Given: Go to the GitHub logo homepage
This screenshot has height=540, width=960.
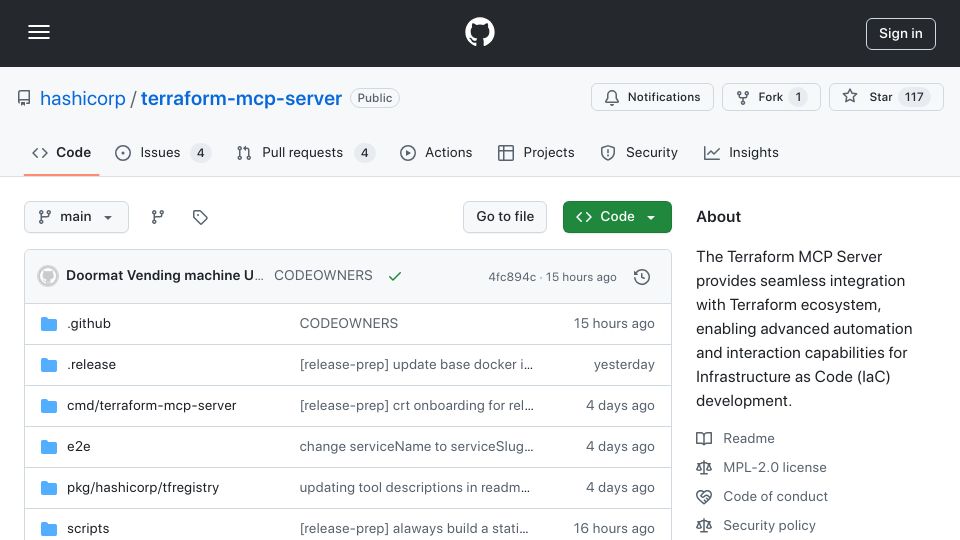Looking at the screenshot, I should pos(479,32).
